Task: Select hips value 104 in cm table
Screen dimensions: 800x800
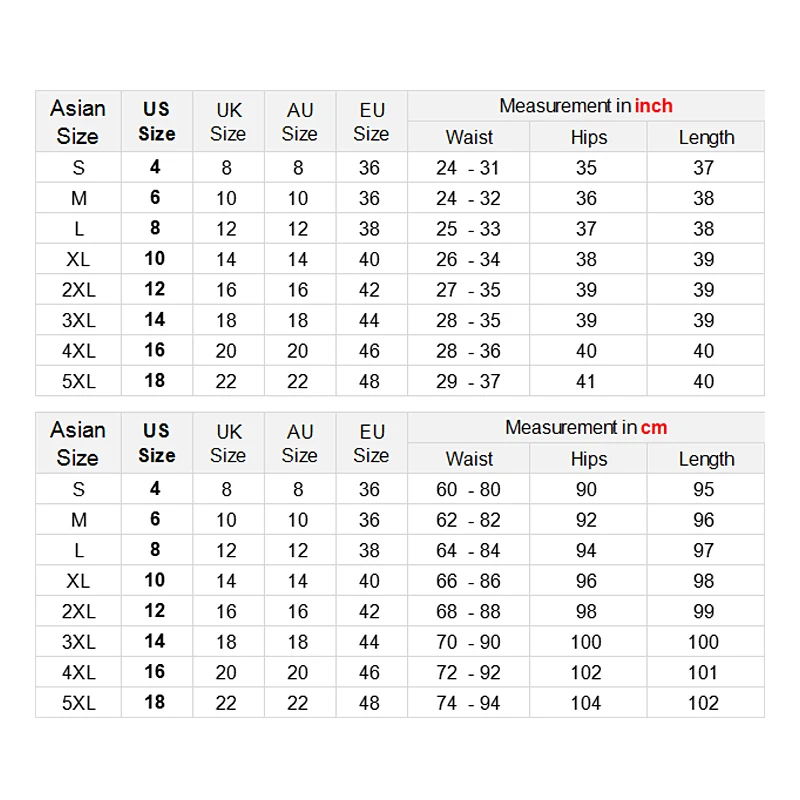Action: pos(586,703)
